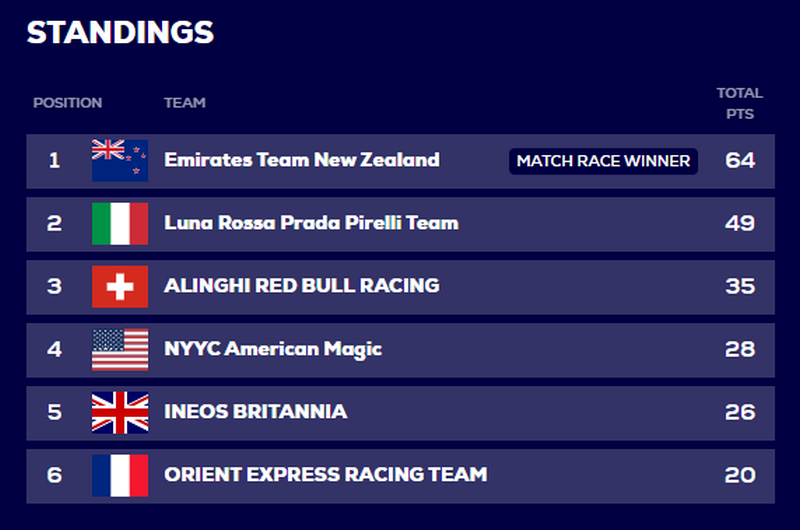The width and height of the screenshot is (800, 530).
Task: Click the United States flag icon
Action: click(x=120, y=349)
